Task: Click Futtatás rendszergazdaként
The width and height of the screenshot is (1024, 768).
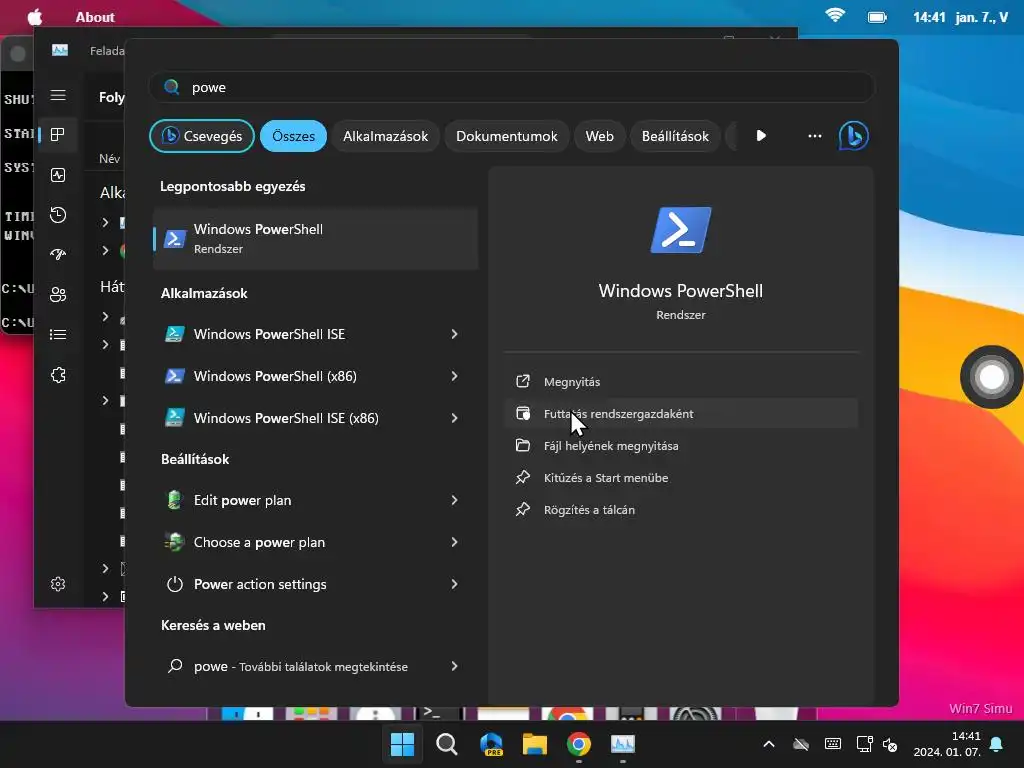Action: (x=680, y=413)
